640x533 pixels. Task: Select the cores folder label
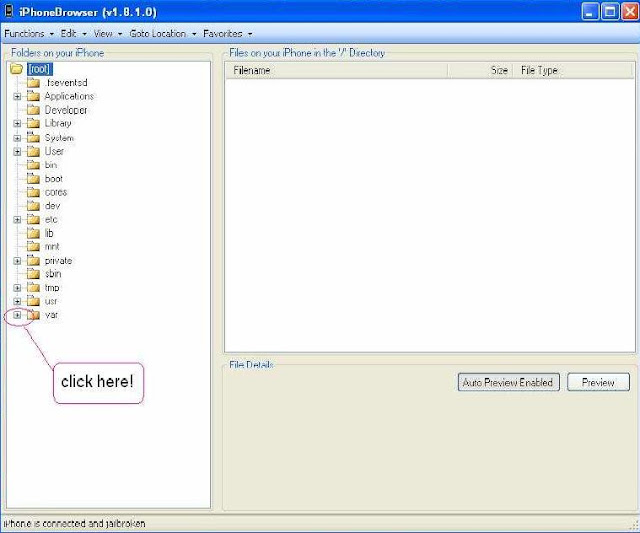coord(56,192)
